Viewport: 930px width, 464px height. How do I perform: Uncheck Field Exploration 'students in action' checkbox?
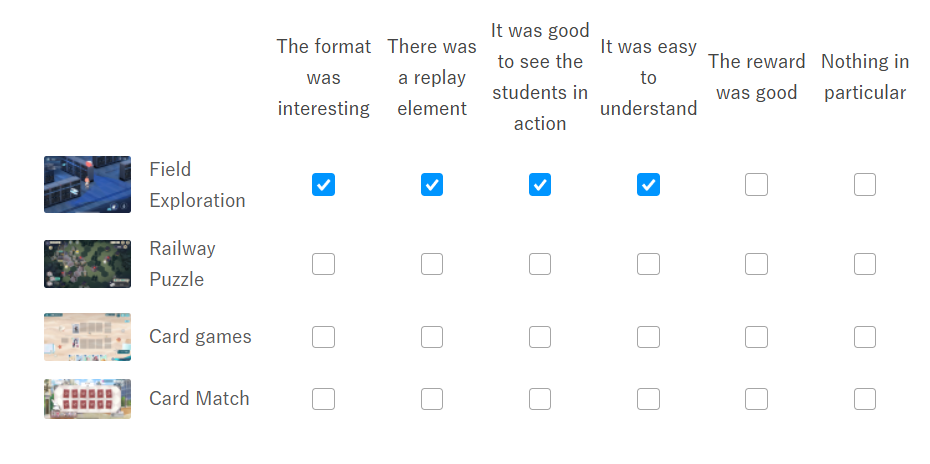[540, 185]
